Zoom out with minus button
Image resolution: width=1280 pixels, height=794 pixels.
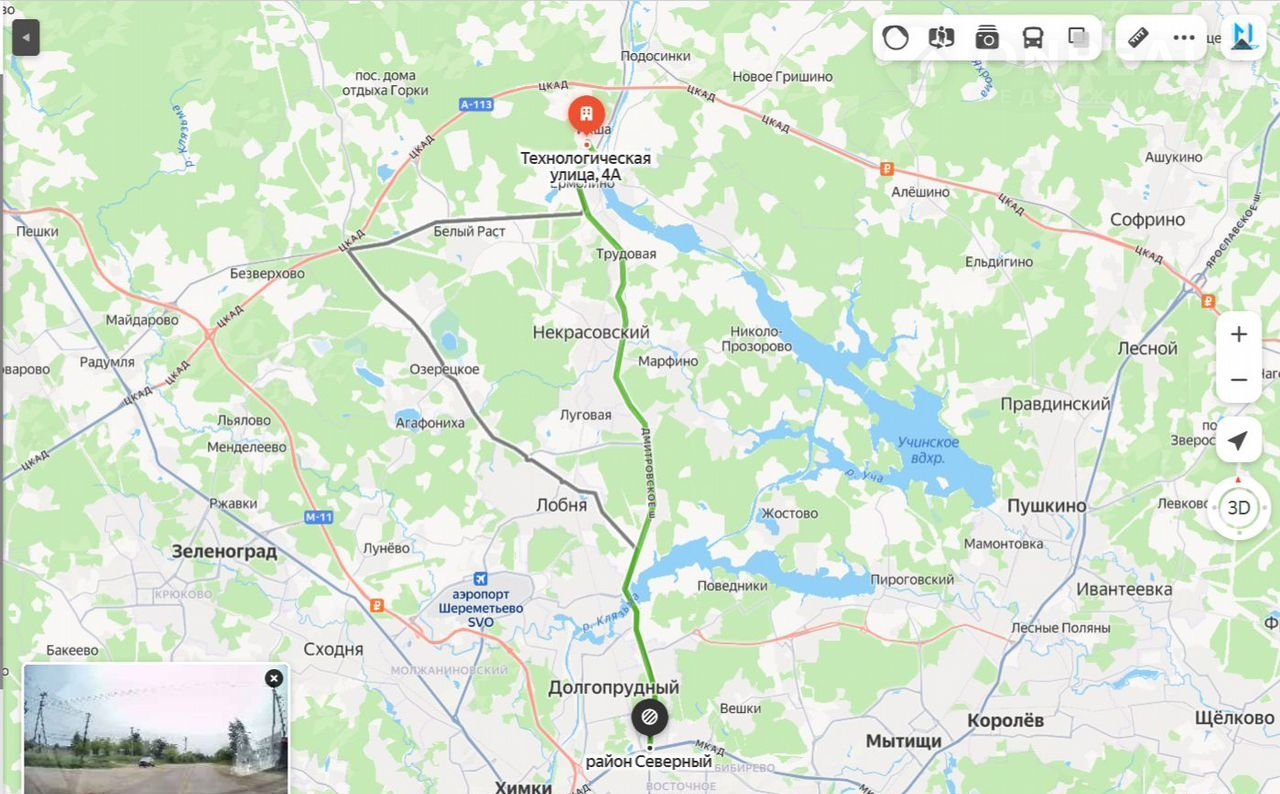(1239, 380)
